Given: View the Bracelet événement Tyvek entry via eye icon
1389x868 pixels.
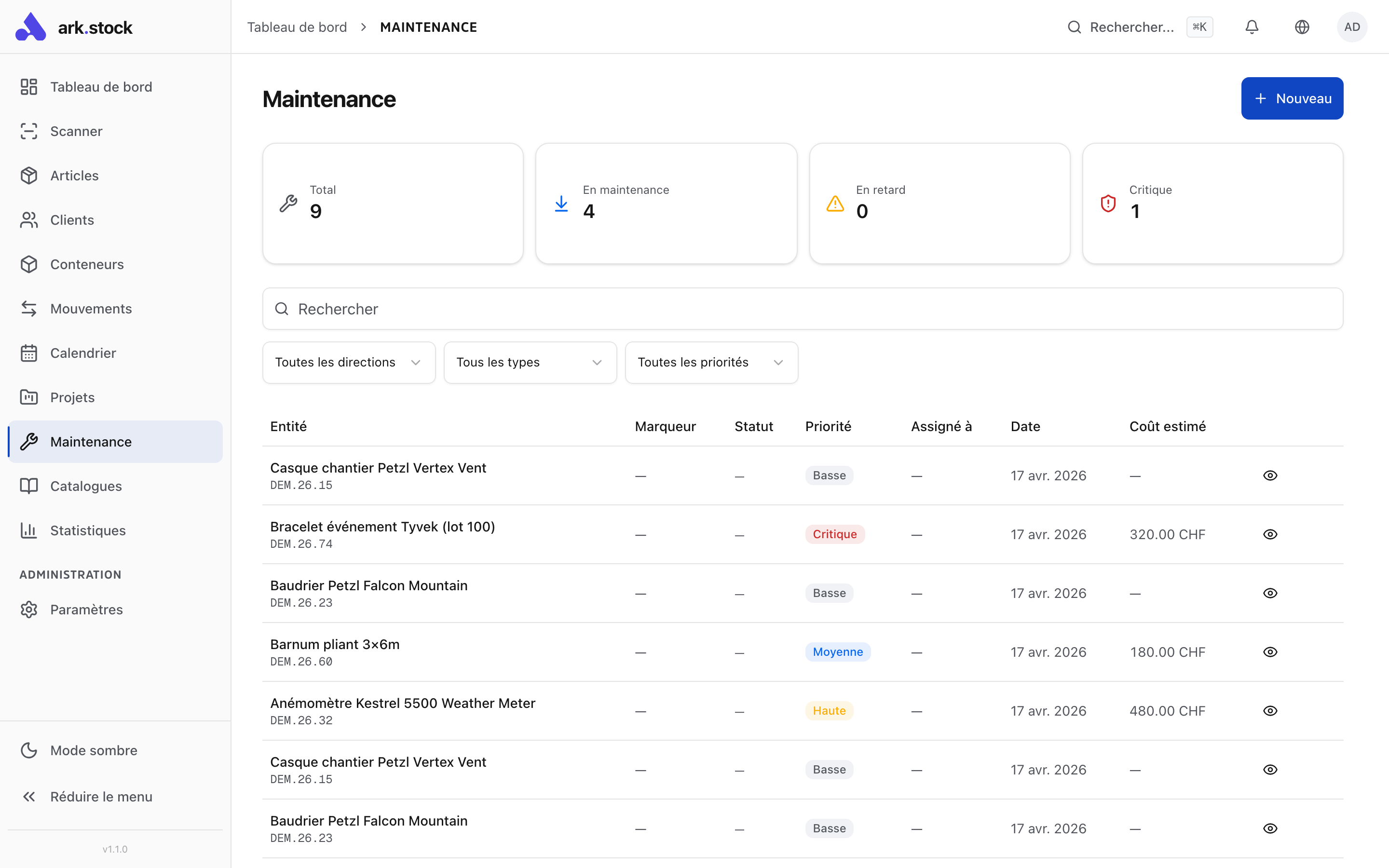Looking at the screenshot, I should coord(1269,534).
